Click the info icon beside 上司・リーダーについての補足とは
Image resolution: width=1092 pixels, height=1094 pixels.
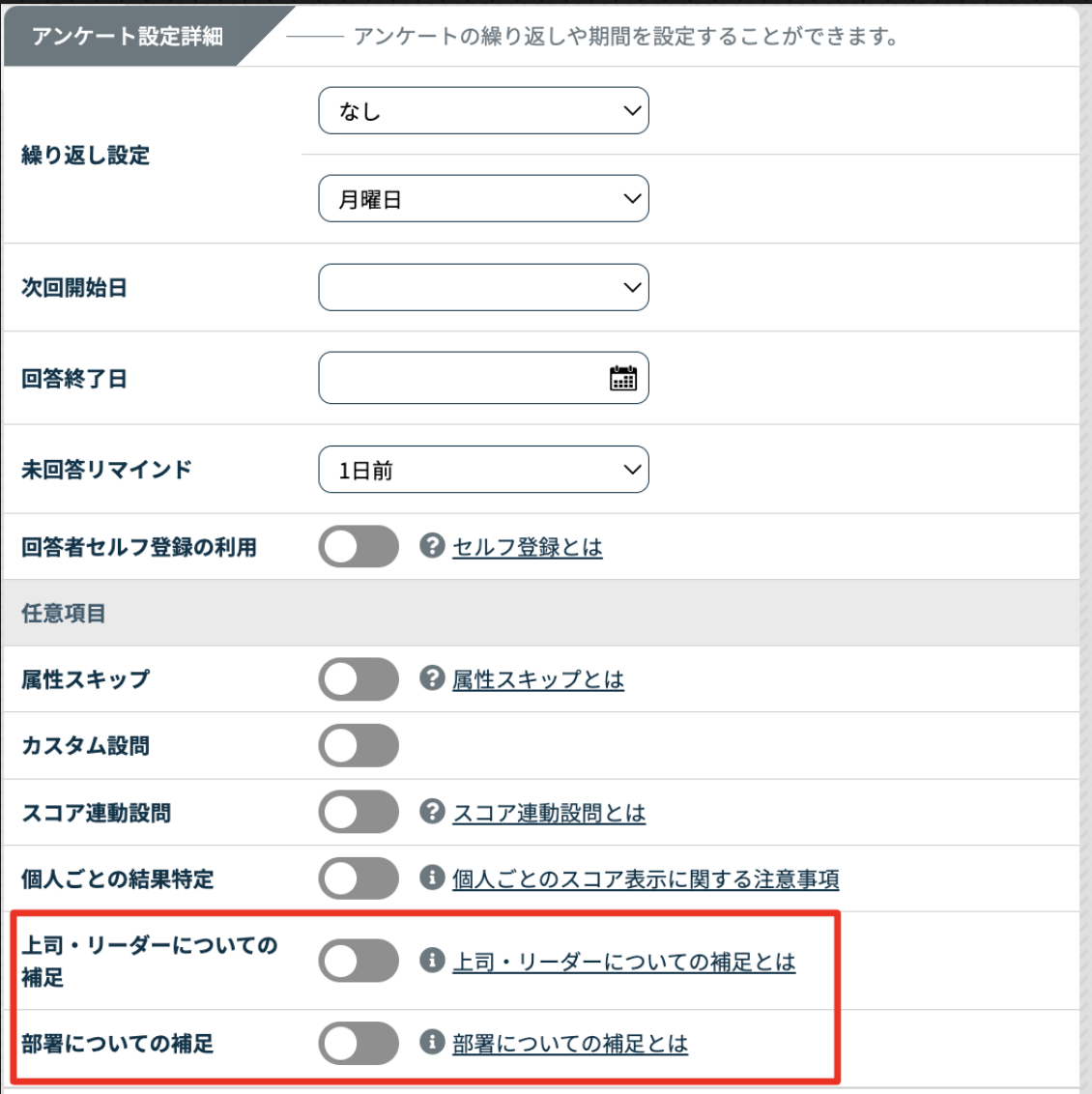433,960
